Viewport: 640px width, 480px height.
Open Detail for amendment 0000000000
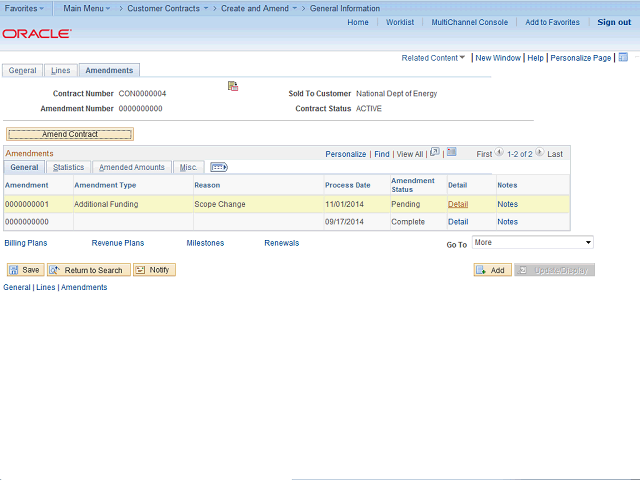point(458,222)
